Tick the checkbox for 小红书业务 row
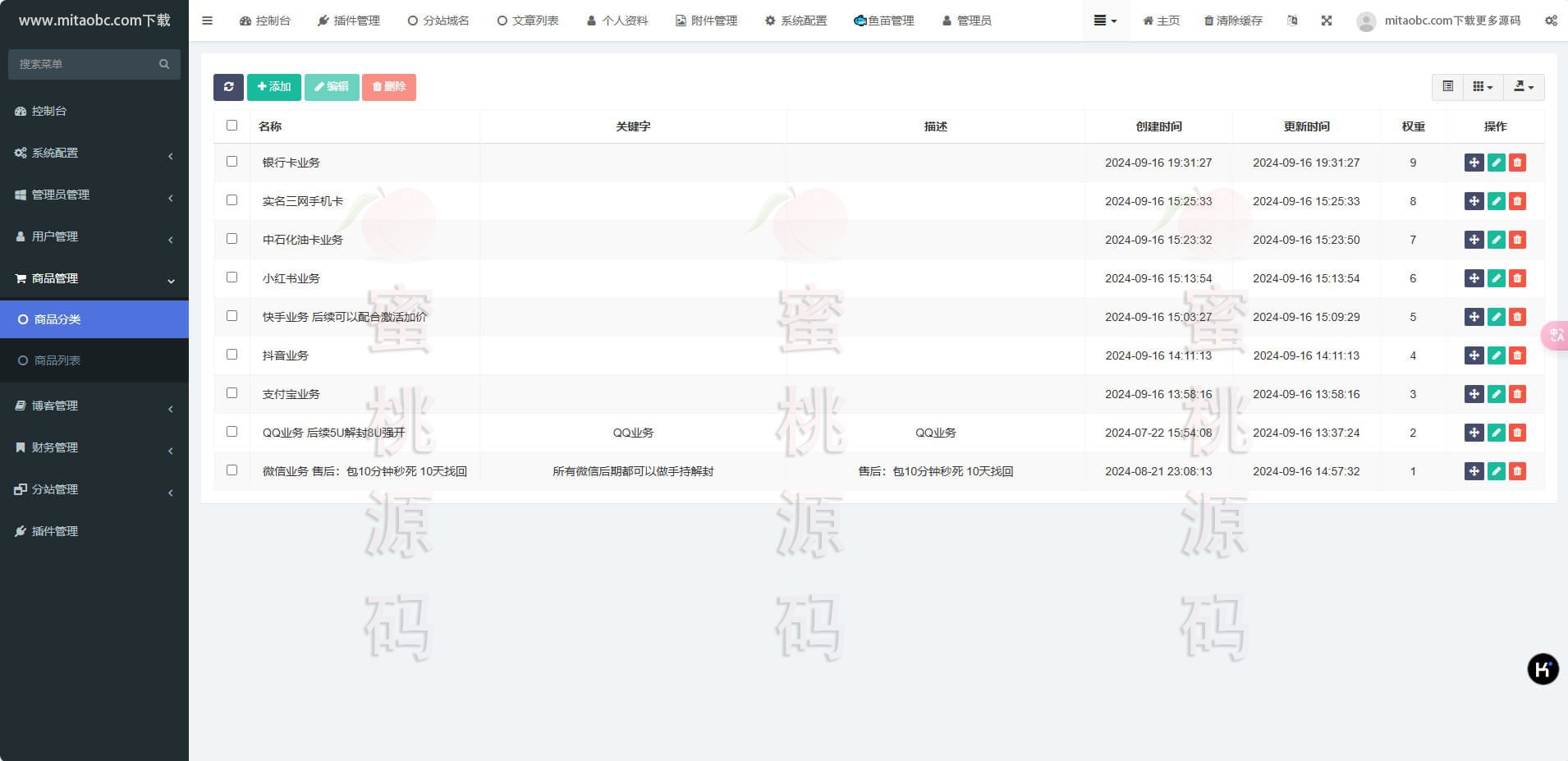1568x761 pixels. coord(232,277)
